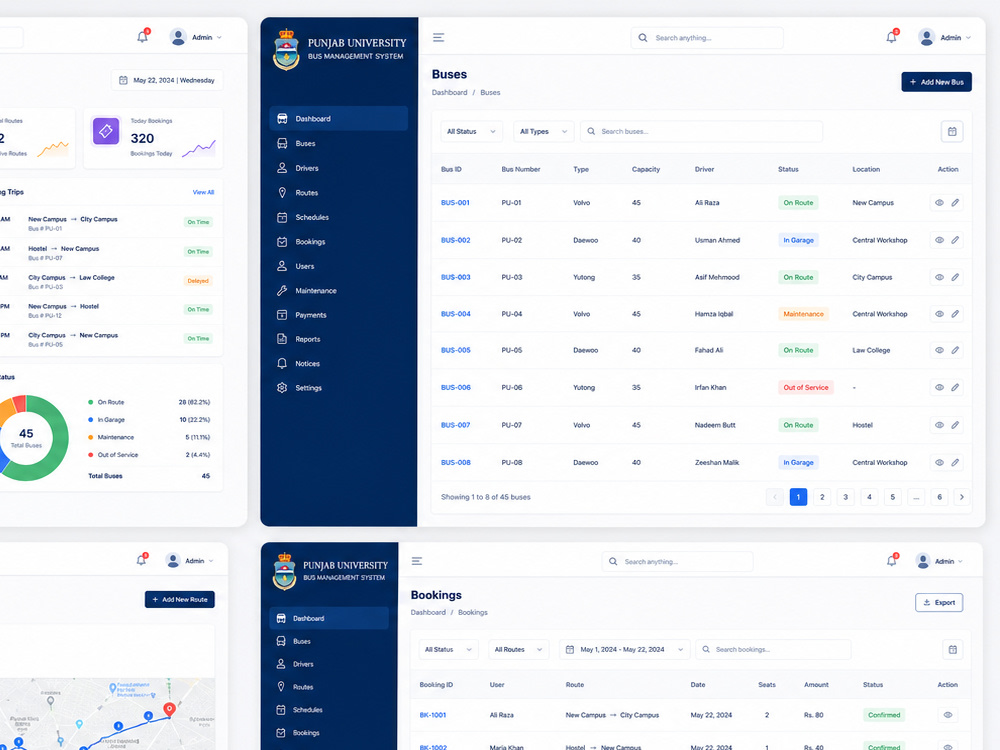This screenshot has height=750, width=1000.
Task: Open the hamburger menu in Buses window
Action: pyautogui.click(x=438, y=38)
